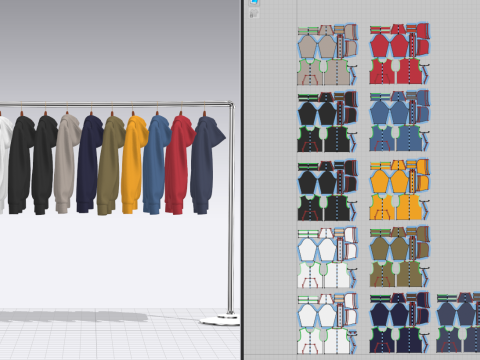
Task: Select the black pattern set beside the blue set
Action: pyautogui.click(x=327, y=122)
